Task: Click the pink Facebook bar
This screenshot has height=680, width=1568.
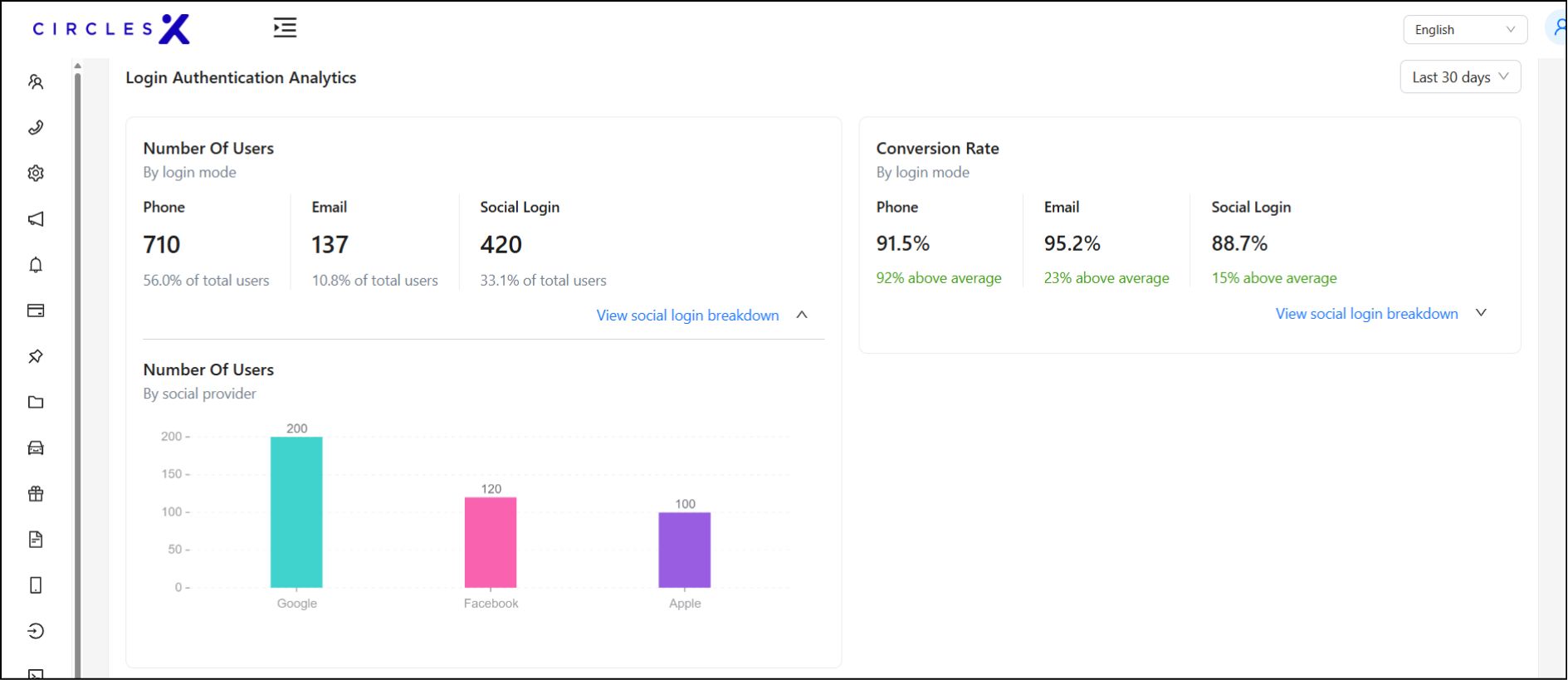Action: (491, 542)
